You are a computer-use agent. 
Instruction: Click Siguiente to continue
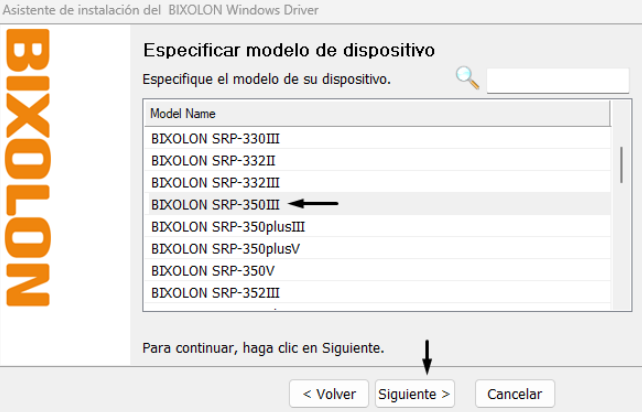[x=414, y=394]
